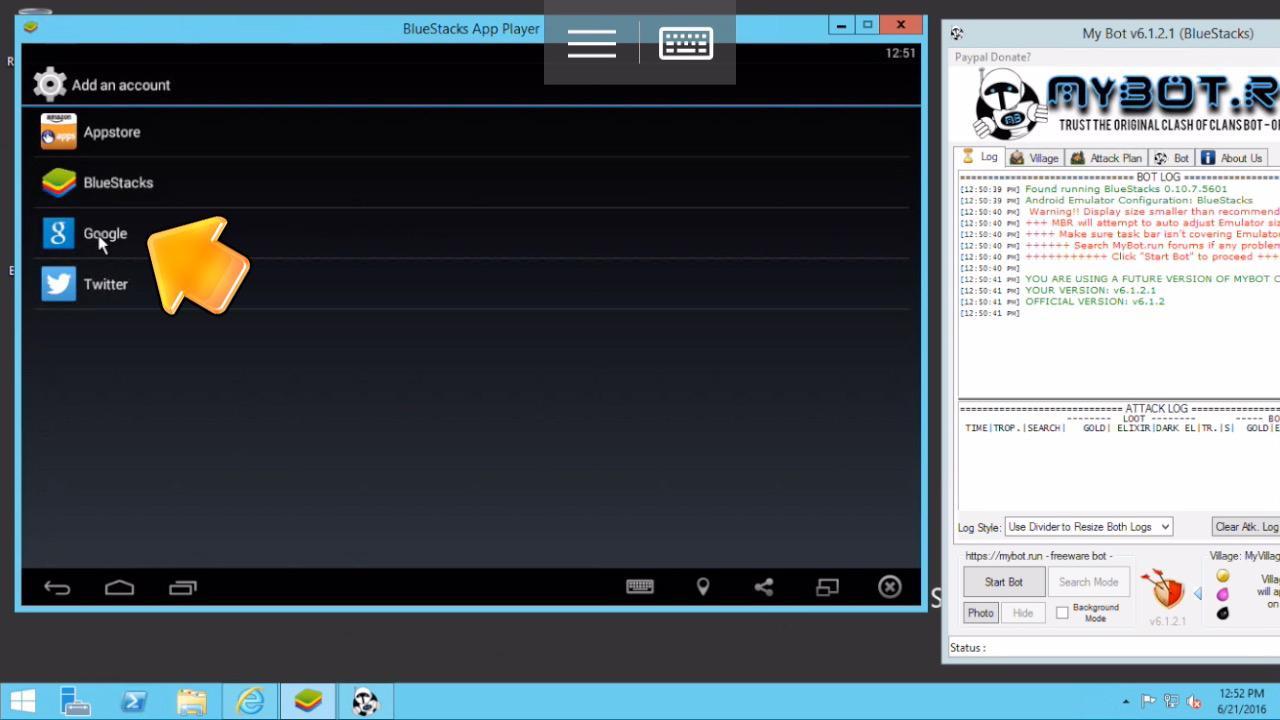Select the Google account option
The image size is (1280, 720).
(x=470, y=233)
